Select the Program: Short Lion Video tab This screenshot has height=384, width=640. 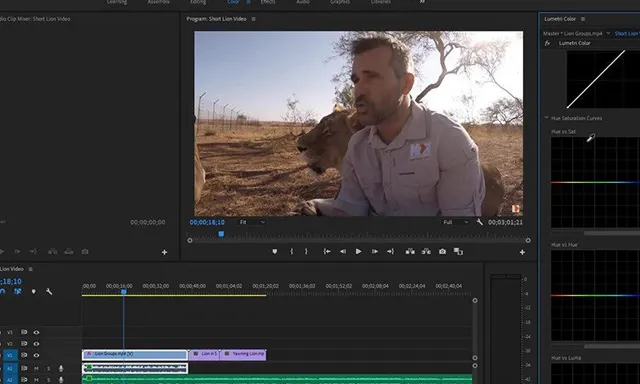pyautogui.click(x=216, y=19)
